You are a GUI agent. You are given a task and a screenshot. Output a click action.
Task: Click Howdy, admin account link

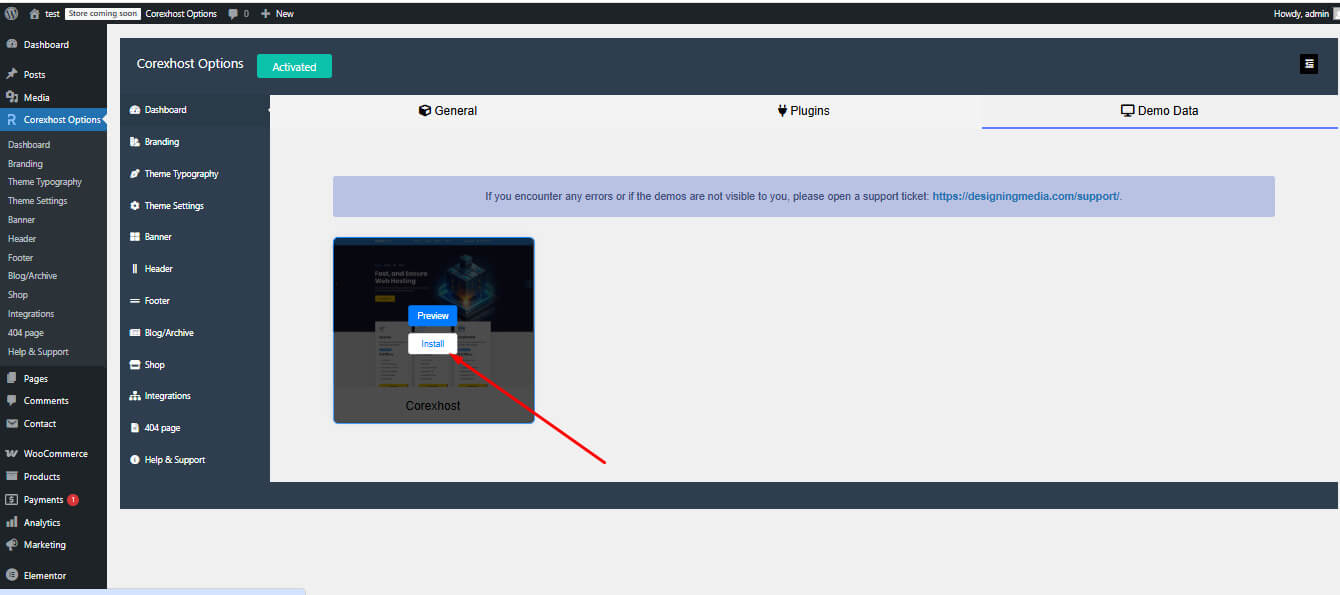tap(1300, 14)
